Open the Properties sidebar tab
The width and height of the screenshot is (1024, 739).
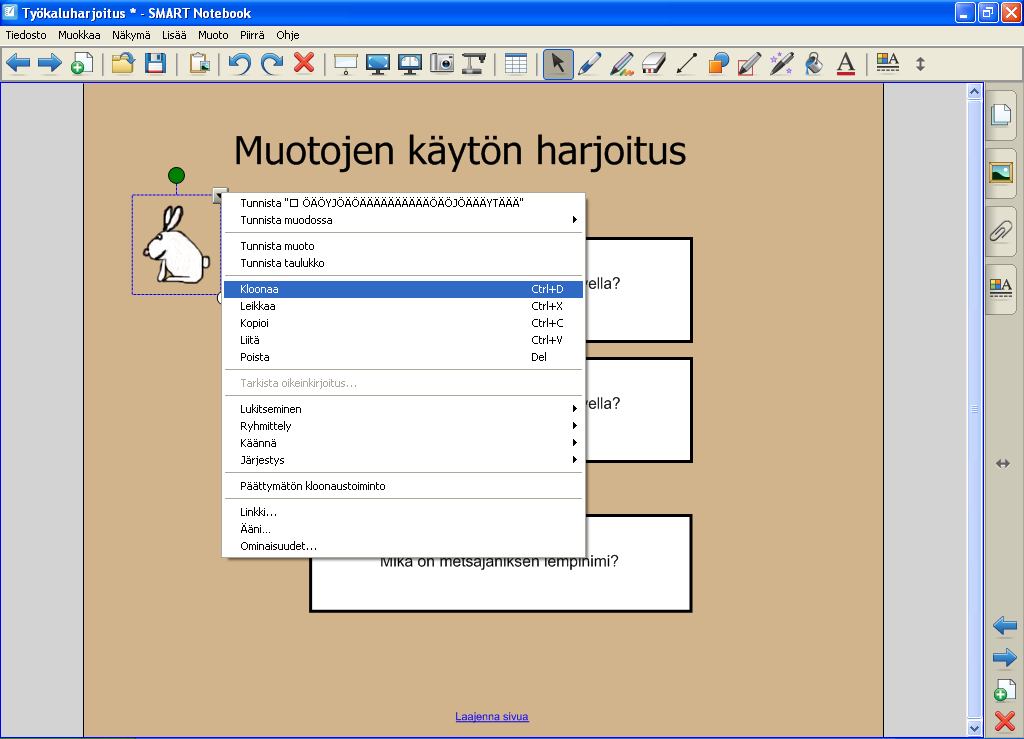pos(1000,289)
